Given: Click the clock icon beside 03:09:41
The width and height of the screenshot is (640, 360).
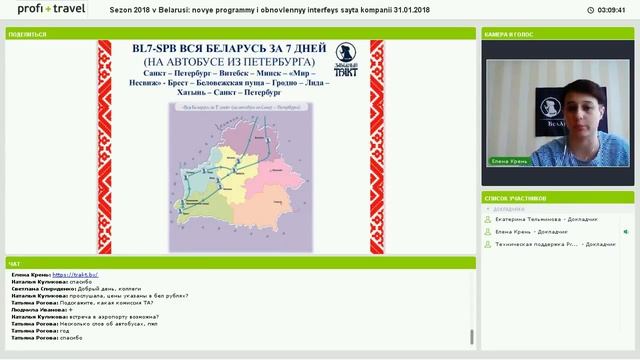Looking at the screenshot, I should (x=590, y=10).
